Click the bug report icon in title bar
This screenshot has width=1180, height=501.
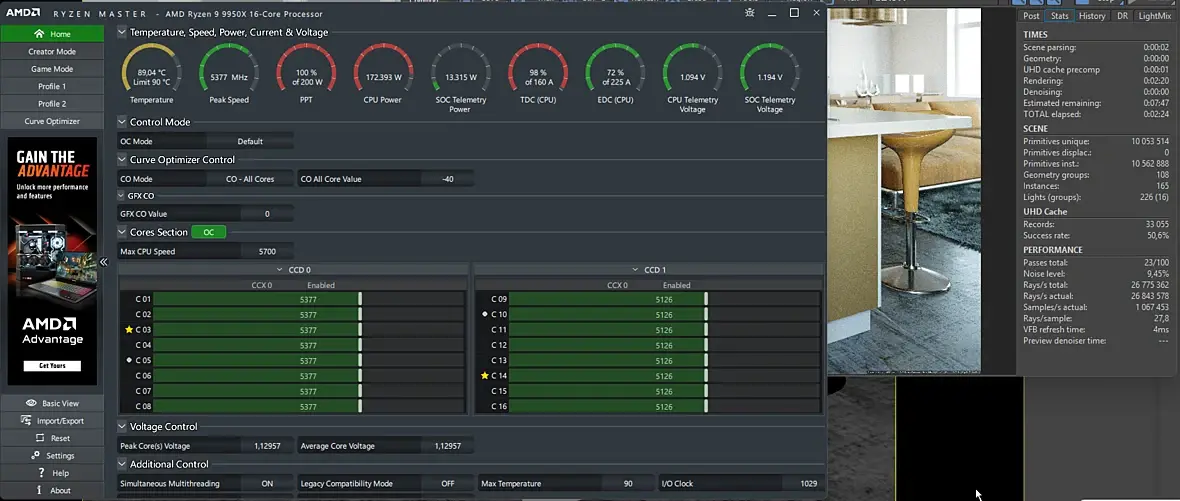coord(750,13)
